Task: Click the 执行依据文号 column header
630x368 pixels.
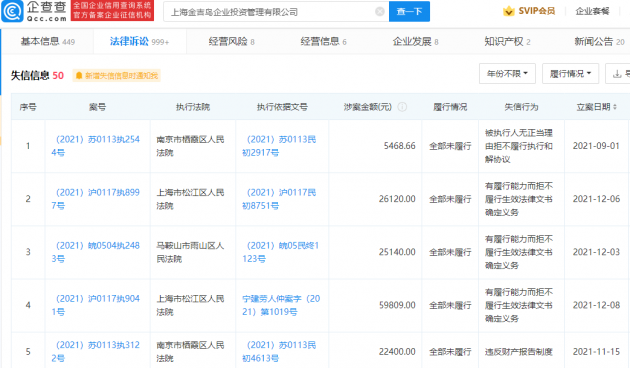Action: pos(282,107)
